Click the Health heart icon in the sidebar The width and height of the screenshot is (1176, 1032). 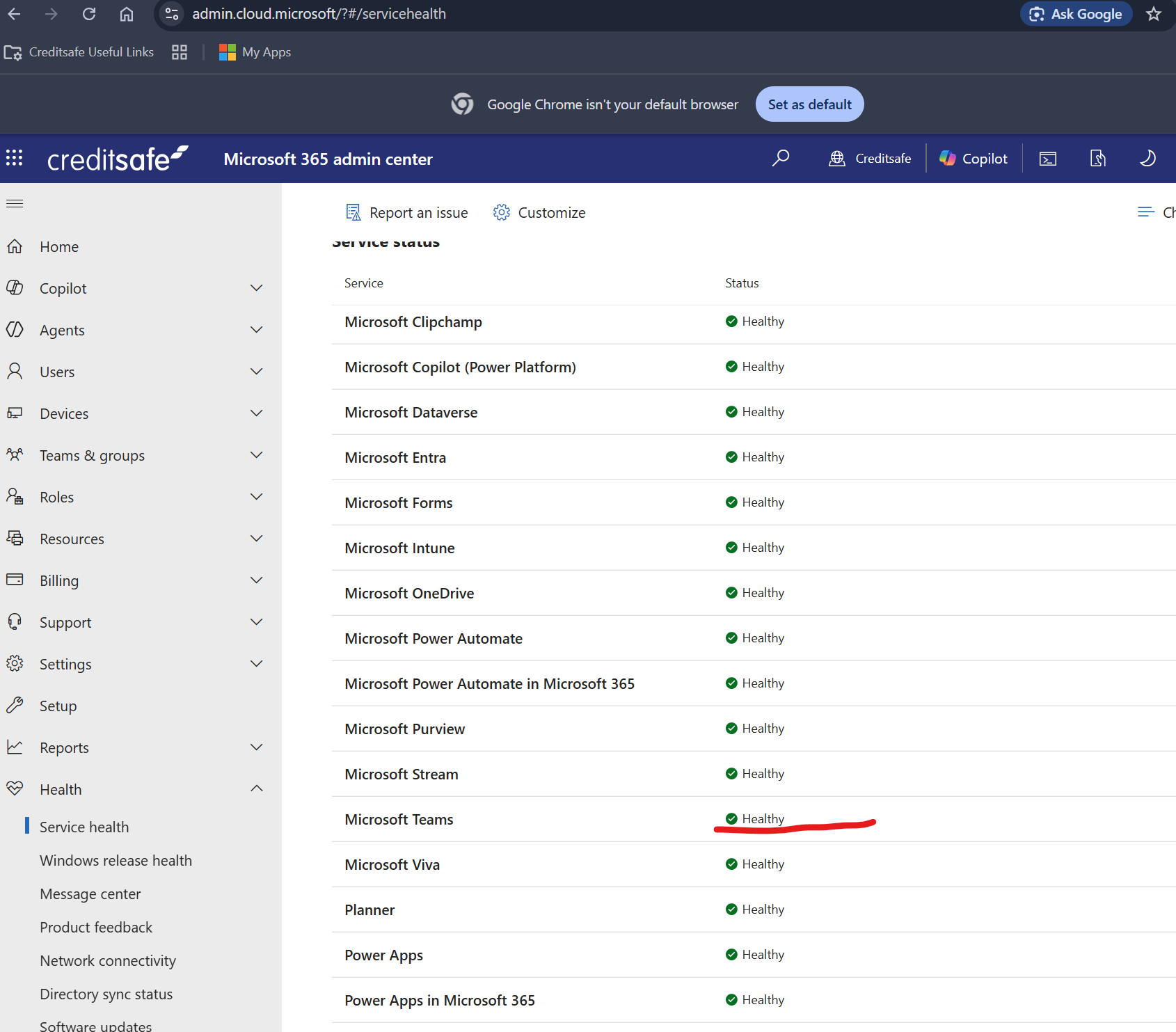(x=15, y=789)
